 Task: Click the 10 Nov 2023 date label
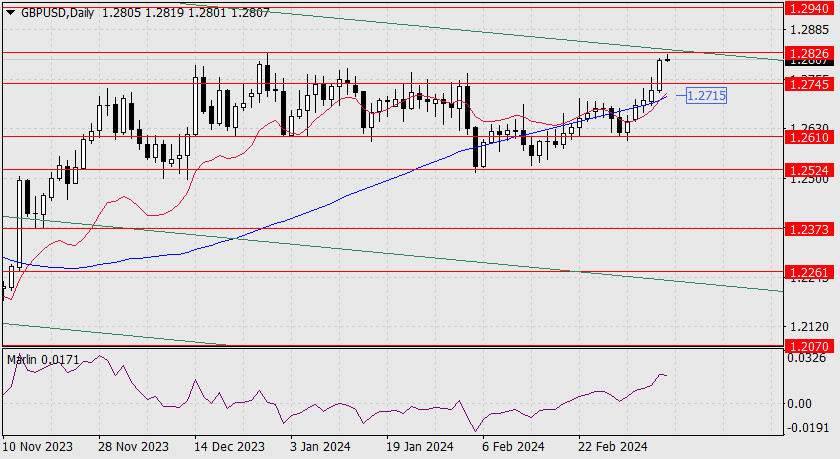38,446
